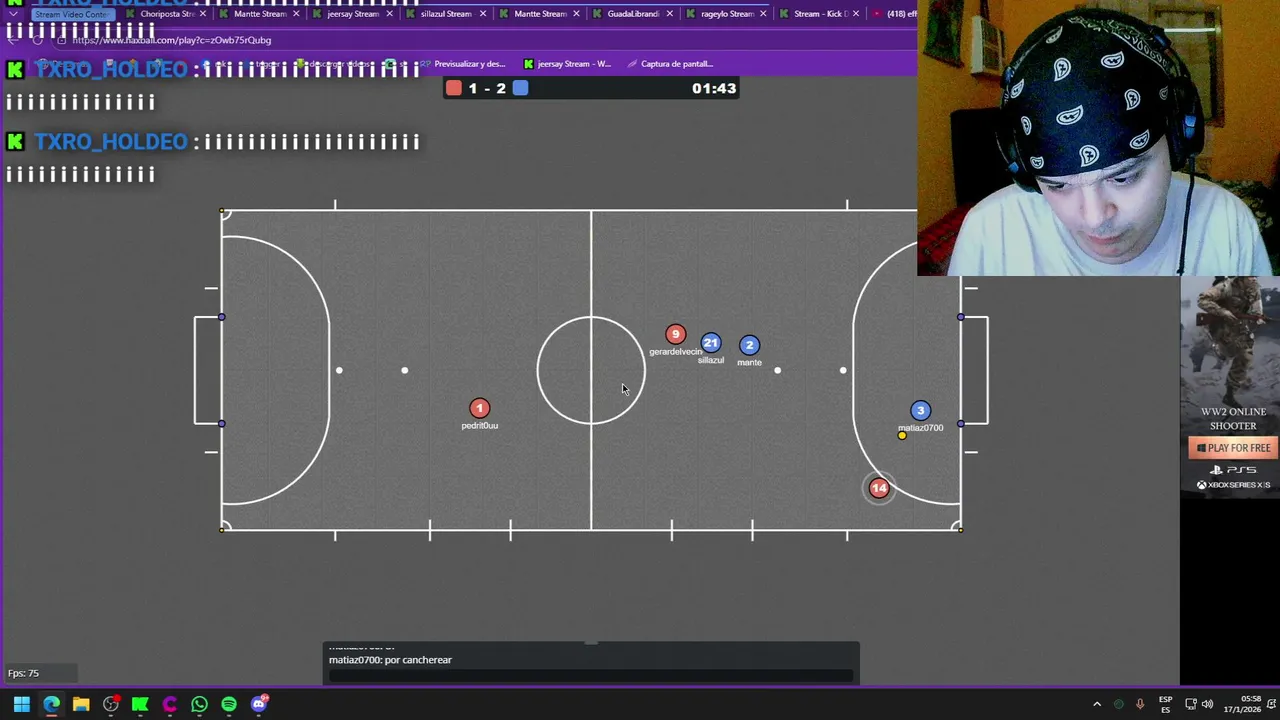The height and width of the screenshot is (720, 1280).
Task: Open the Windows Start menu
Action: click(21, 704)
